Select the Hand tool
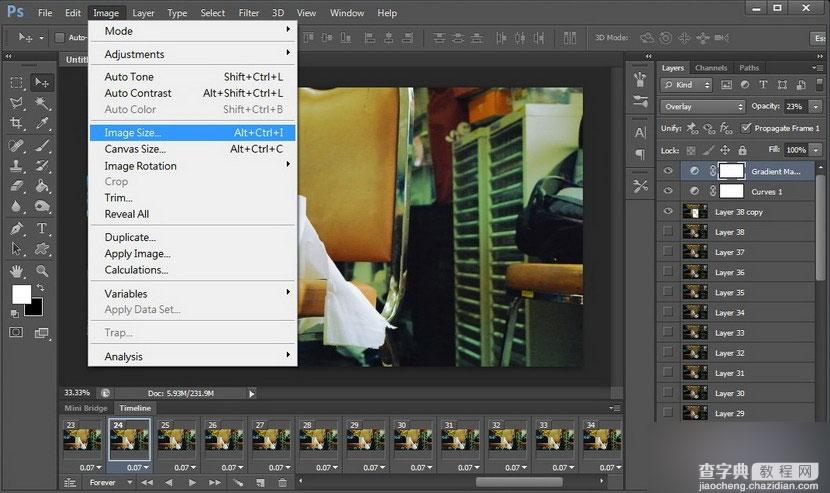Screen dimensions: 830x493 16,271
